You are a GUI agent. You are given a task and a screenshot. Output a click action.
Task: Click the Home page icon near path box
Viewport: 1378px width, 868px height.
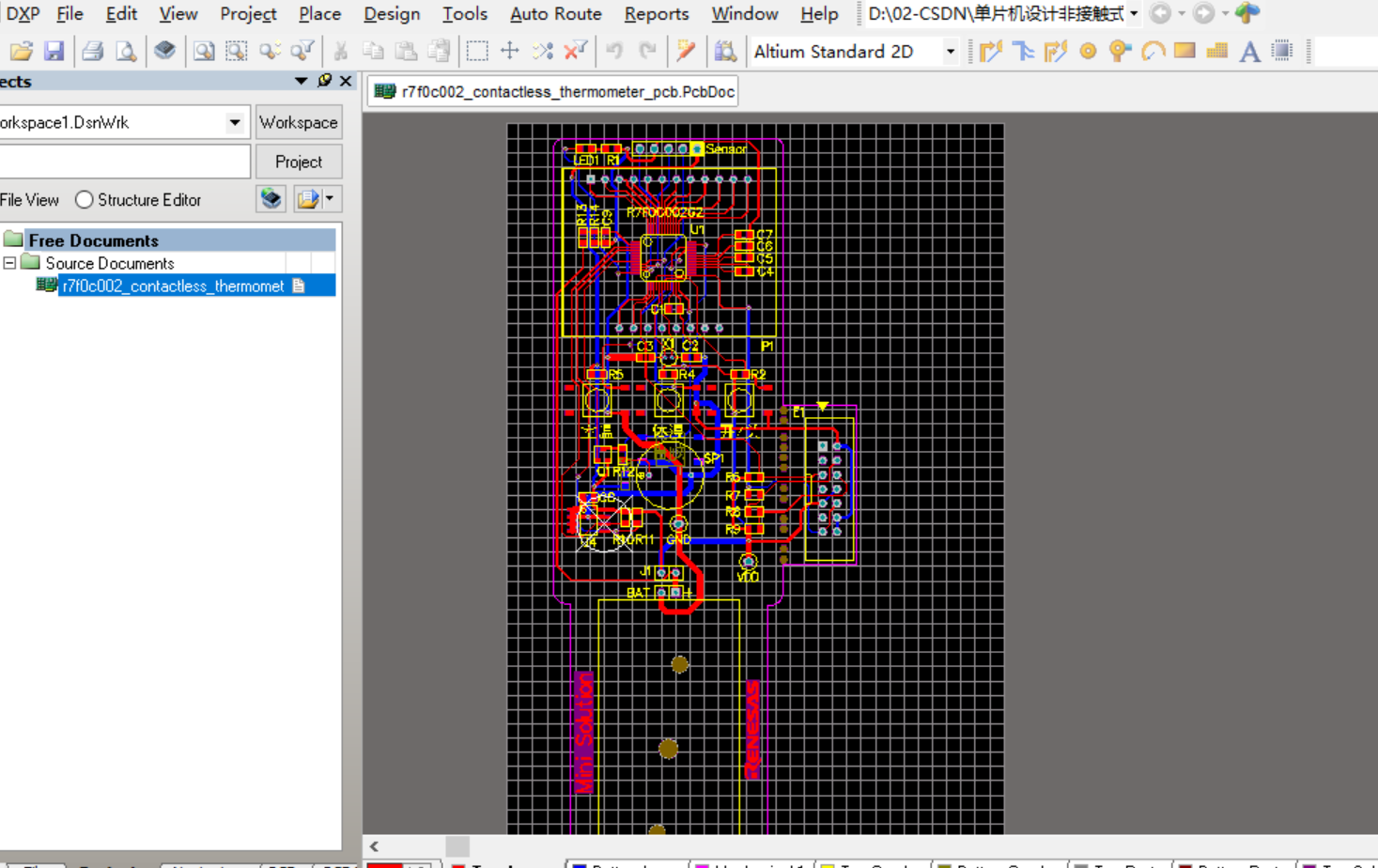click(1247, 13)
